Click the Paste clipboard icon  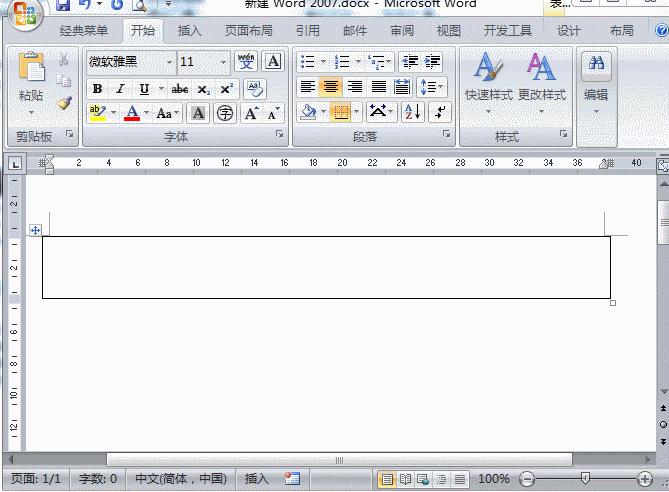tap(31, 69)
